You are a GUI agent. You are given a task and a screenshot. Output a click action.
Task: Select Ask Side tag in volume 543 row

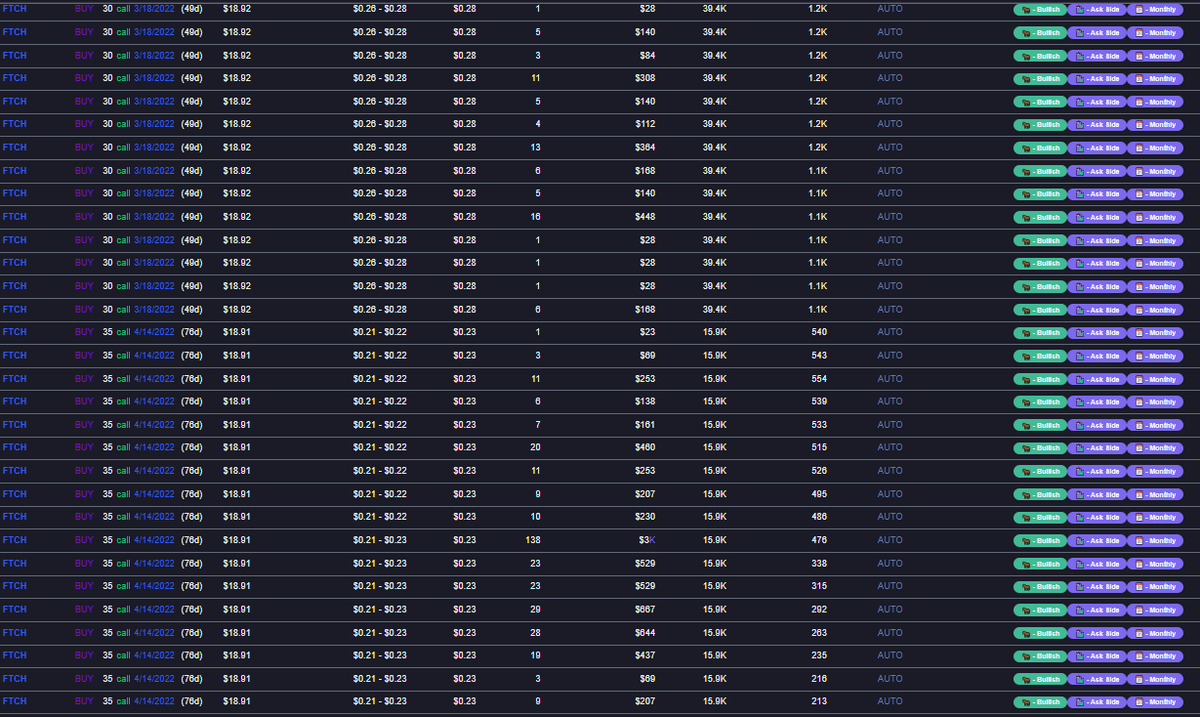(1097, 356)
